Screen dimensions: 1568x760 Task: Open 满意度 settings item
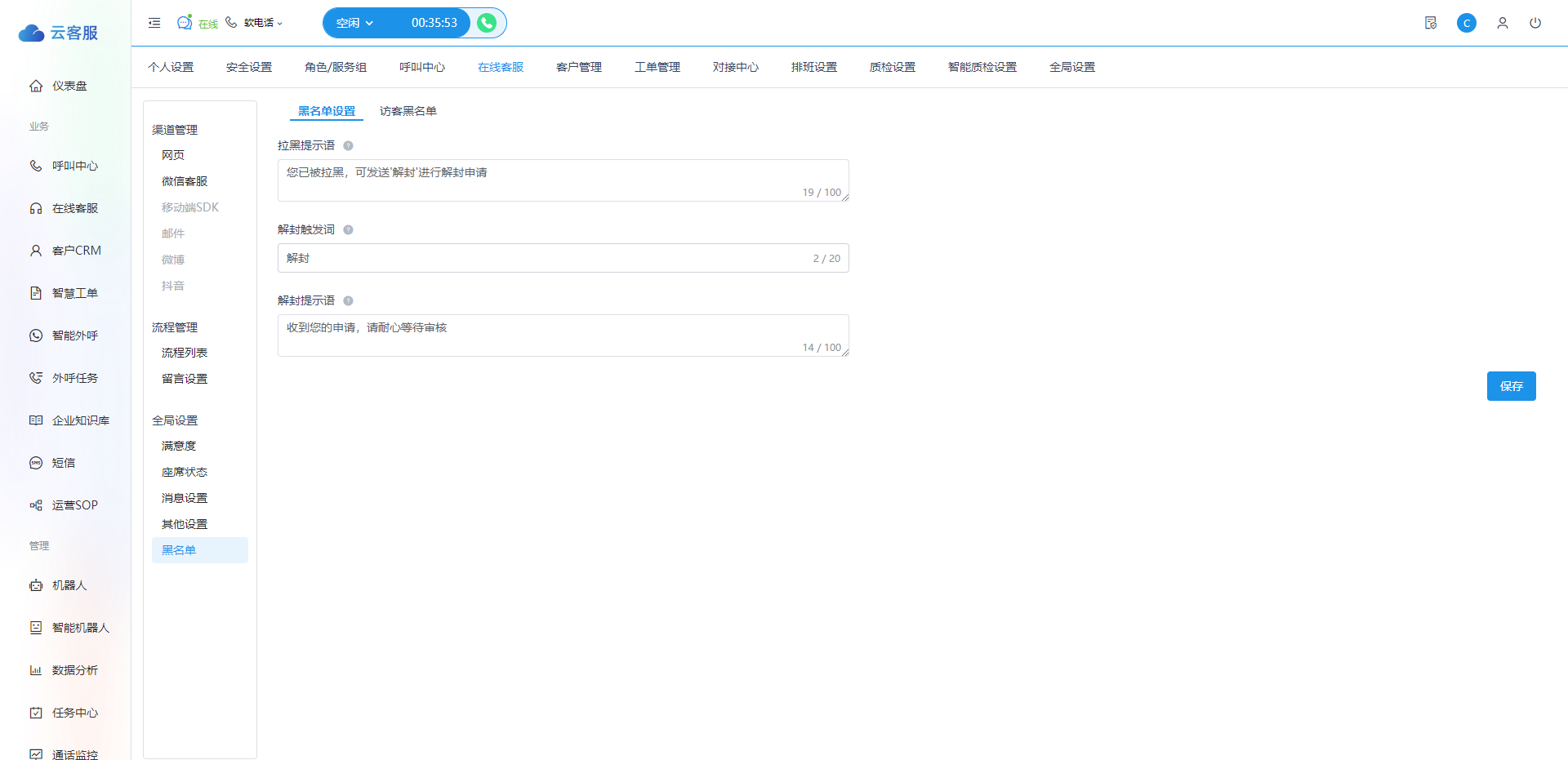tap(179, 446)
